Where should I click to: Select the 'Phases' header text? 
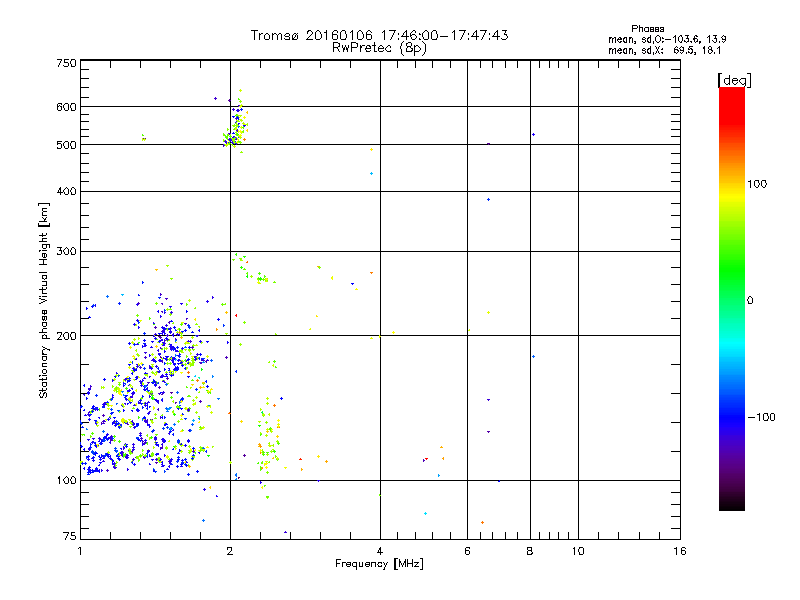click(647, 29)
